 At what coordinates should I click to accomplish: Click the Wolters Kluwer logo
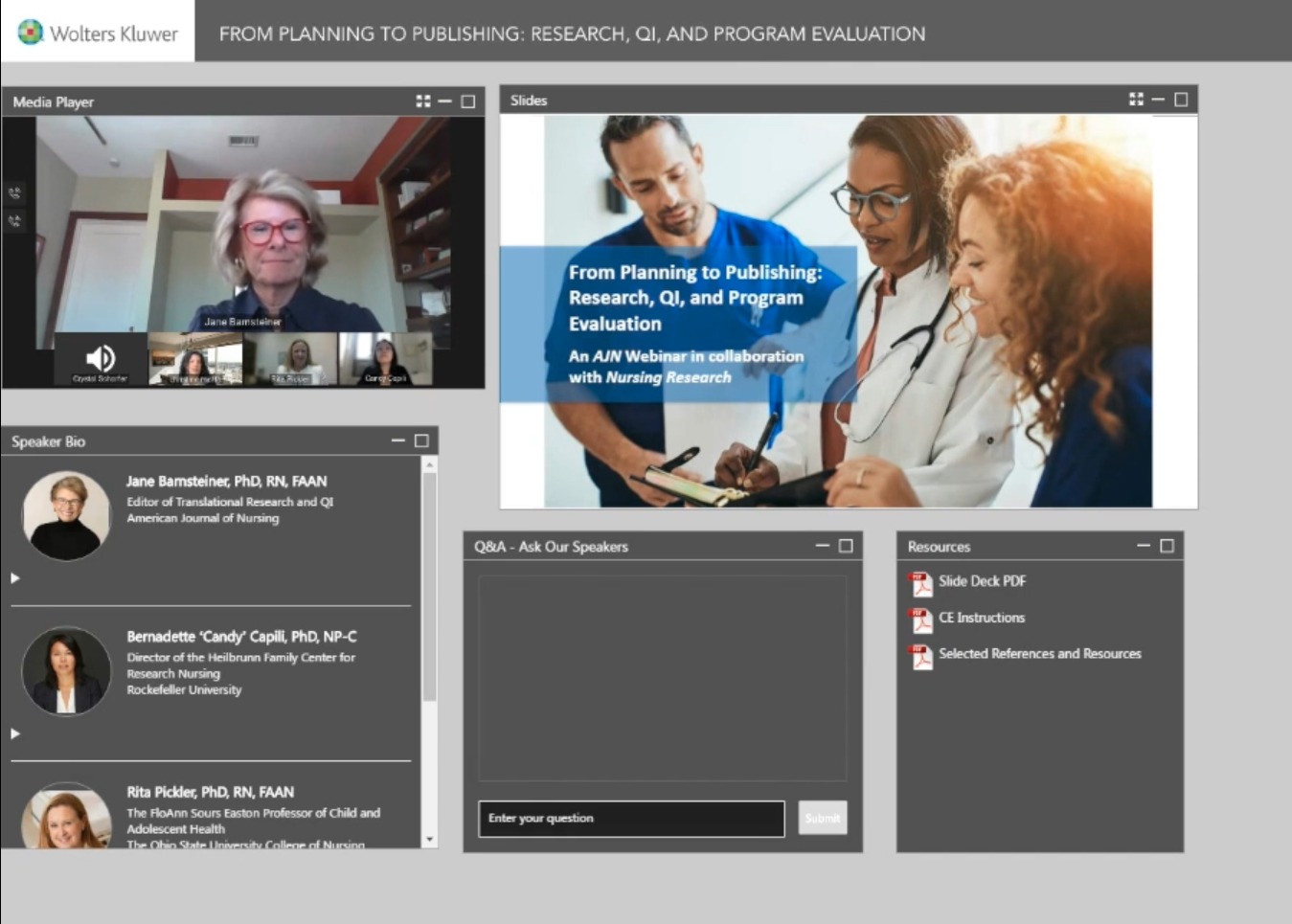pyautogui.click(x=98, y=33)
